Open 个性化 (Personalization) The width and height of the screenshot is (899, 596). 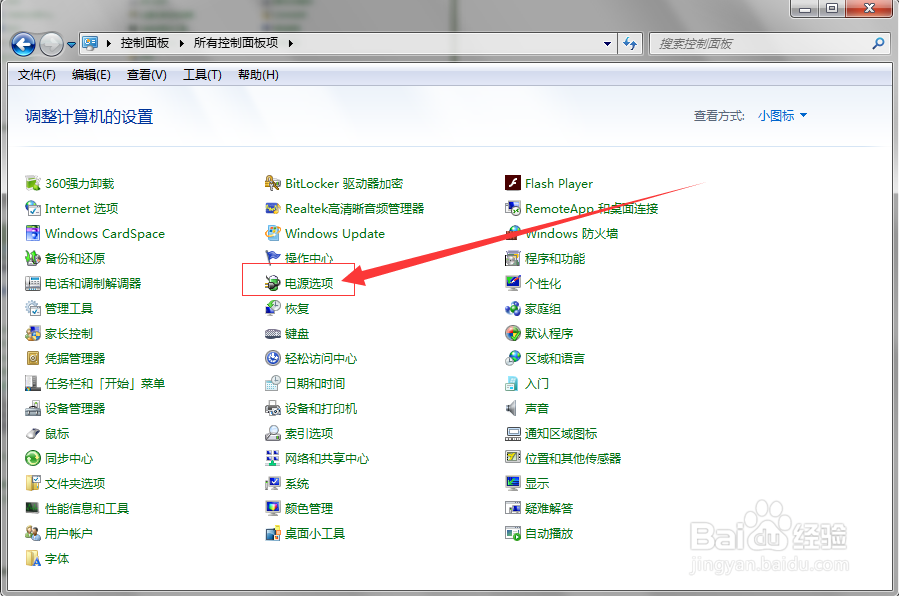coord(545,283)
